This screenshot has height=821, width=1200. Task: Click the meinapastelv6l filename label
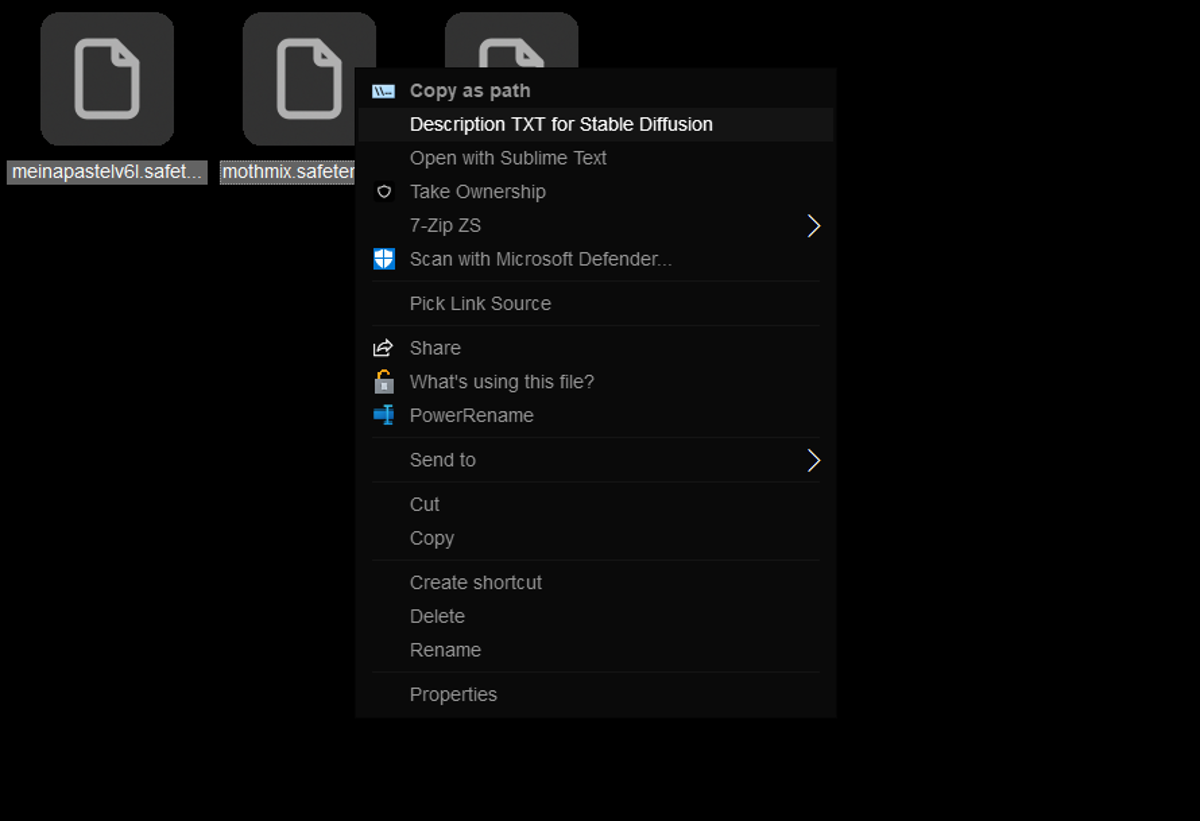tap(107, 172)
